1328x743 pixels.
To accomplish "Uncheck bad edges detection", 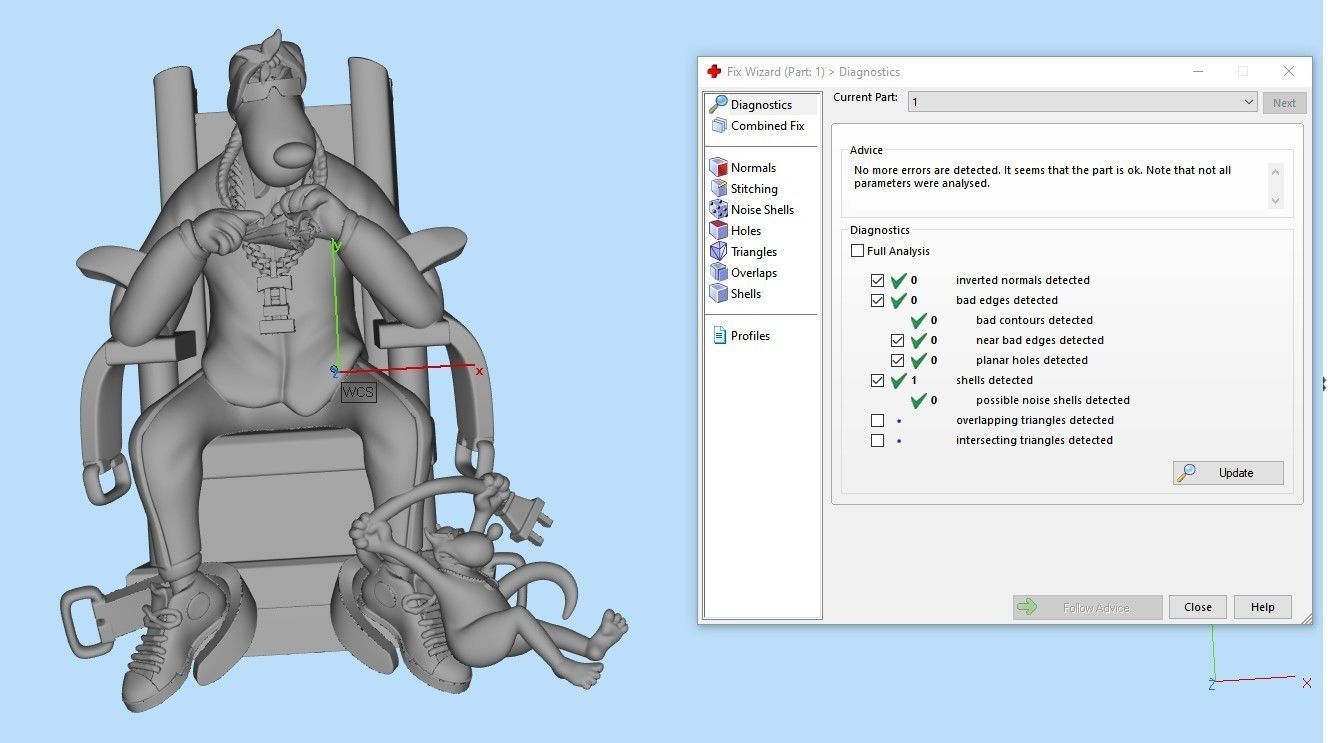I will click(x=877, y=300).
